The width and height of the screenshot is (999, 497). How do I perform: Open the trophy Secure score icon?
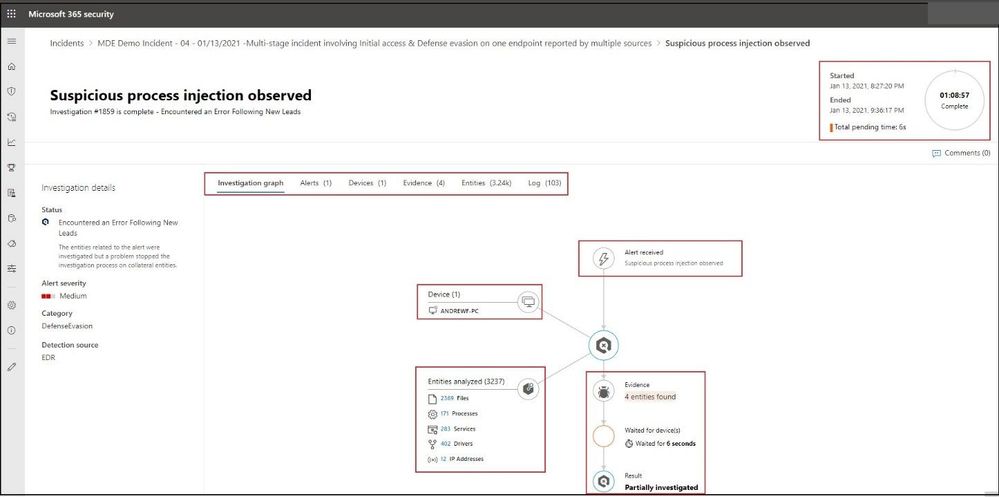[11, 168]
